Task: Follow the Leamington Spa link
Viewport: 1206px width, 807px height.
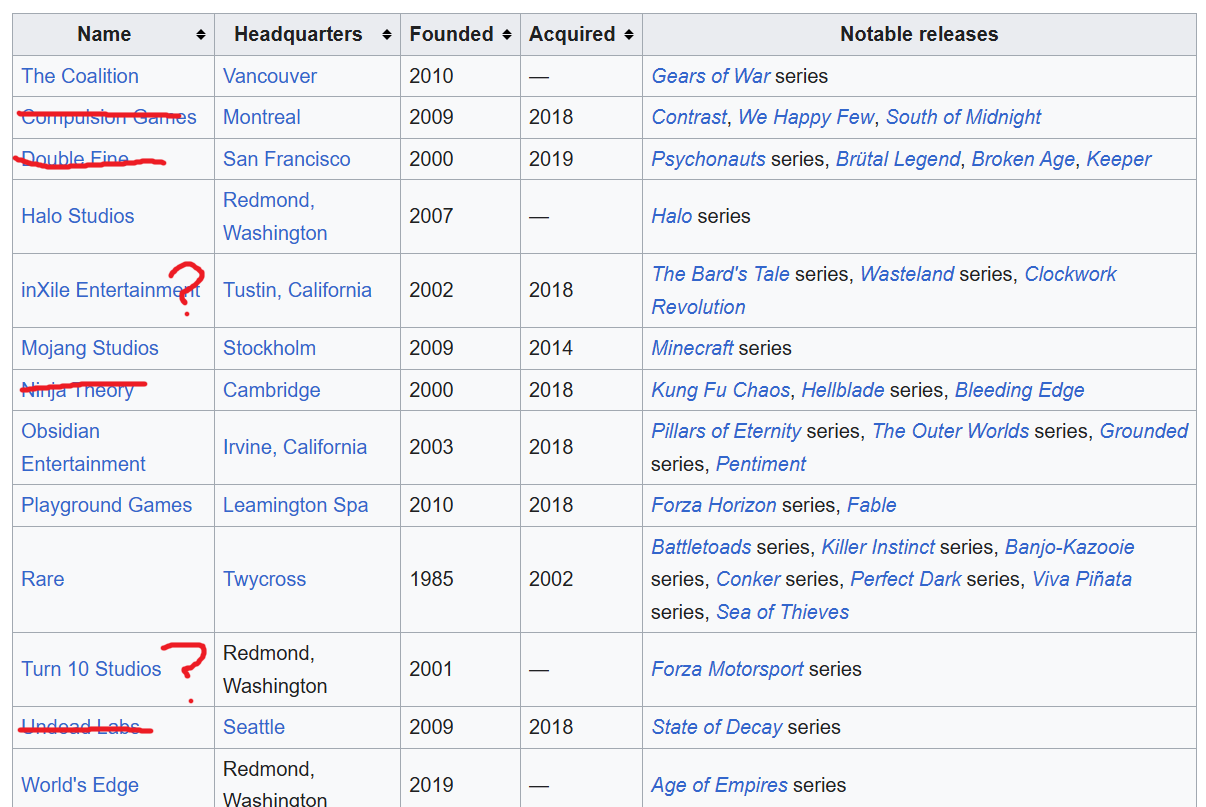Action: point(296,505)
